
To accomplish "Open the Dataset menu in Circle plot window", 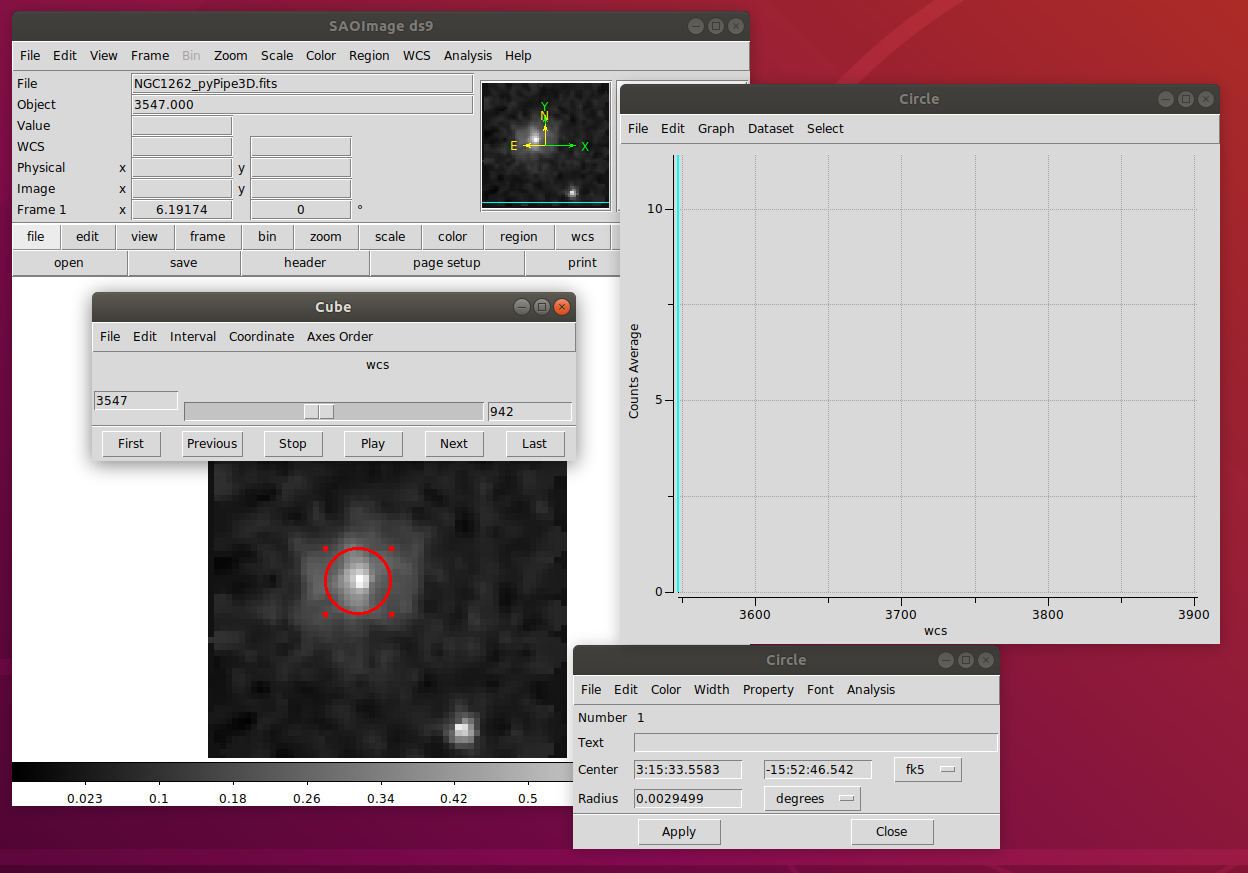I will point(771,129).
